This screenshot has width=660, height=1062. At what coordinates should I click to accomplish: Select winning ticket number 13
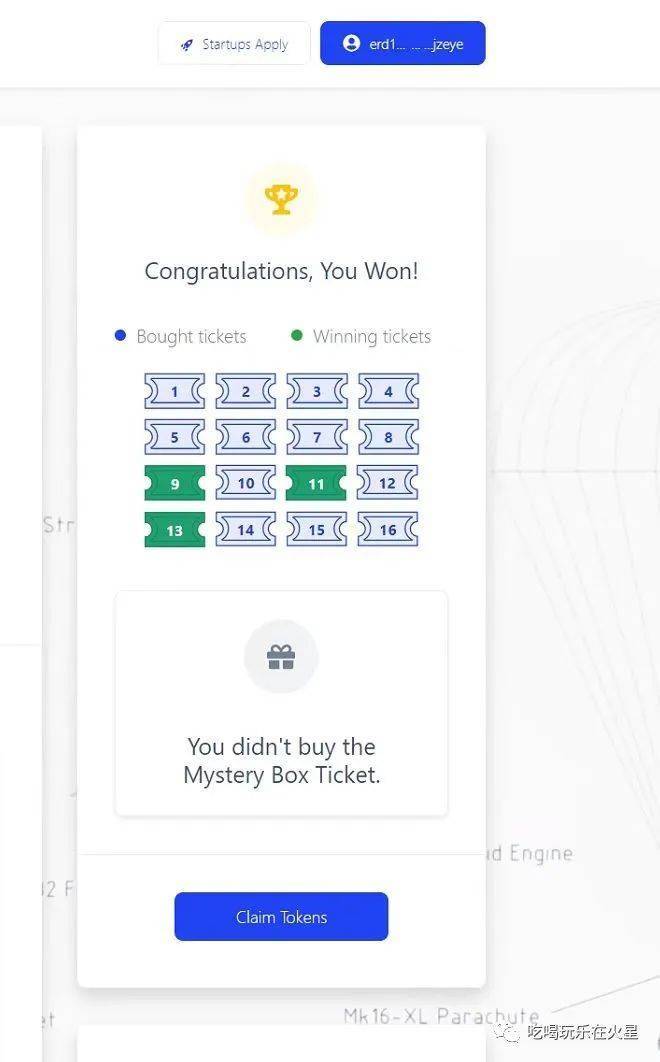(175, 530)
